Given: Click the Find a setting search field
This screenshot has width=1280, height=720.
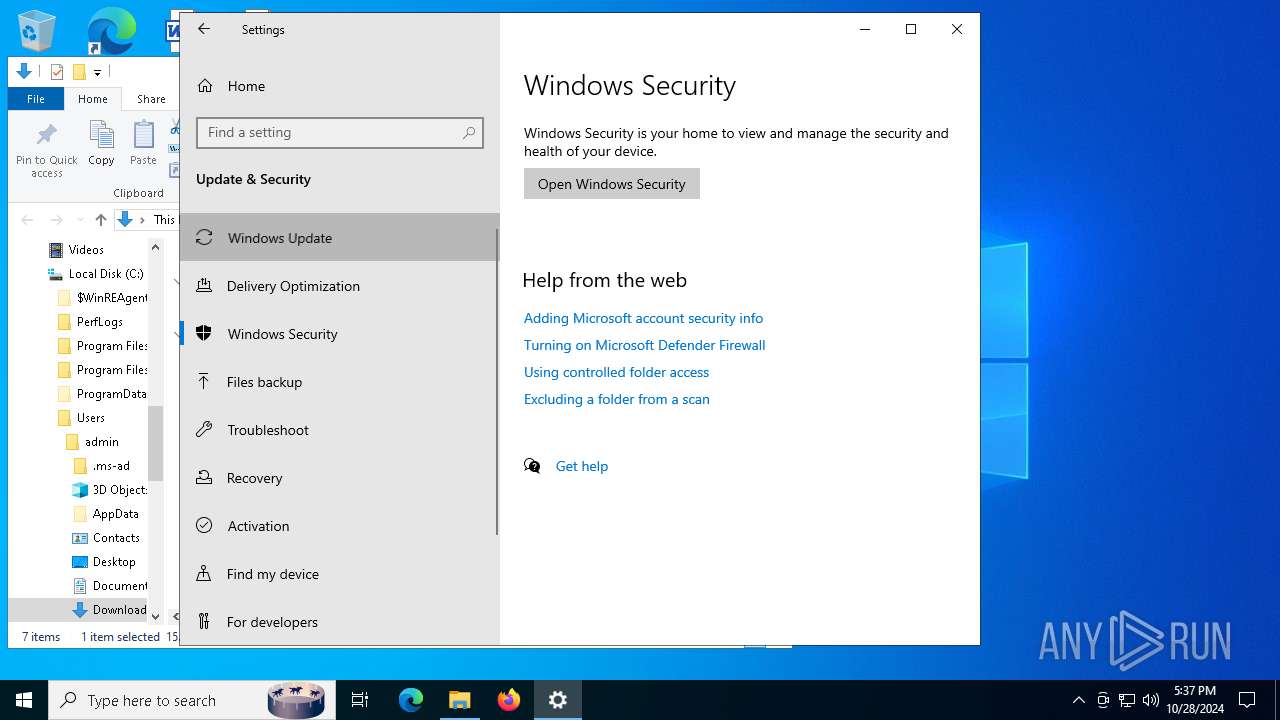Looking at the screenshot, I should (340, 132).
